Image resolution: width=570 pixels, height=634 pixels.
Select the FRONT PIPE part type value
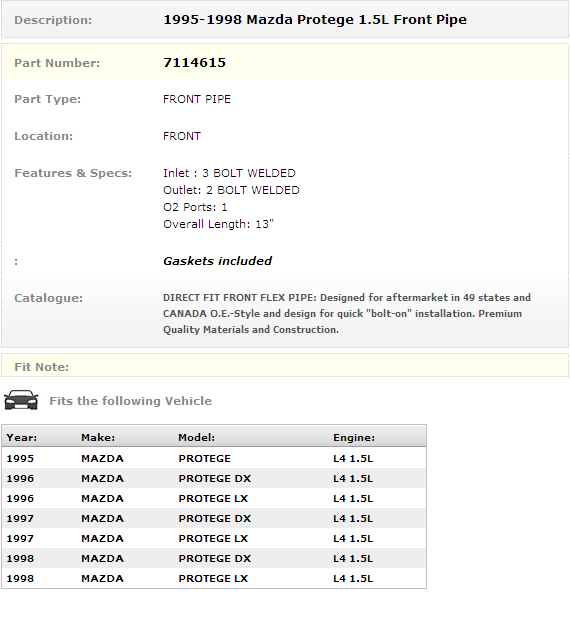(x=197, y=99)
